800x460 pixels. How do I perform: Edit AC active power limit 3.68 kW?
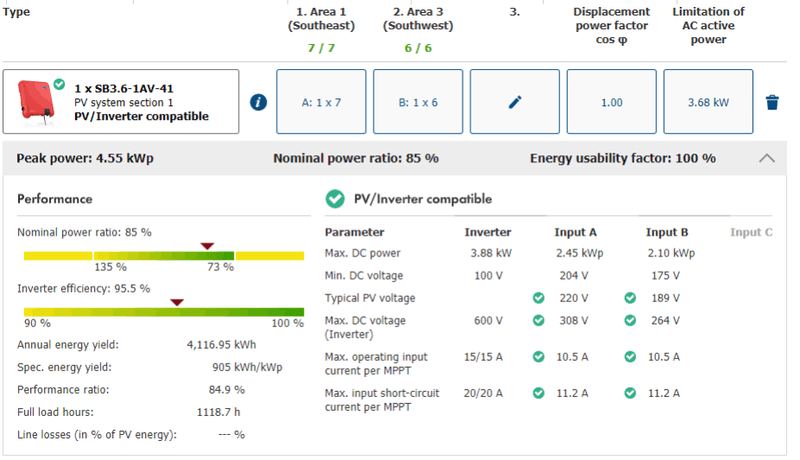[709, 102]
